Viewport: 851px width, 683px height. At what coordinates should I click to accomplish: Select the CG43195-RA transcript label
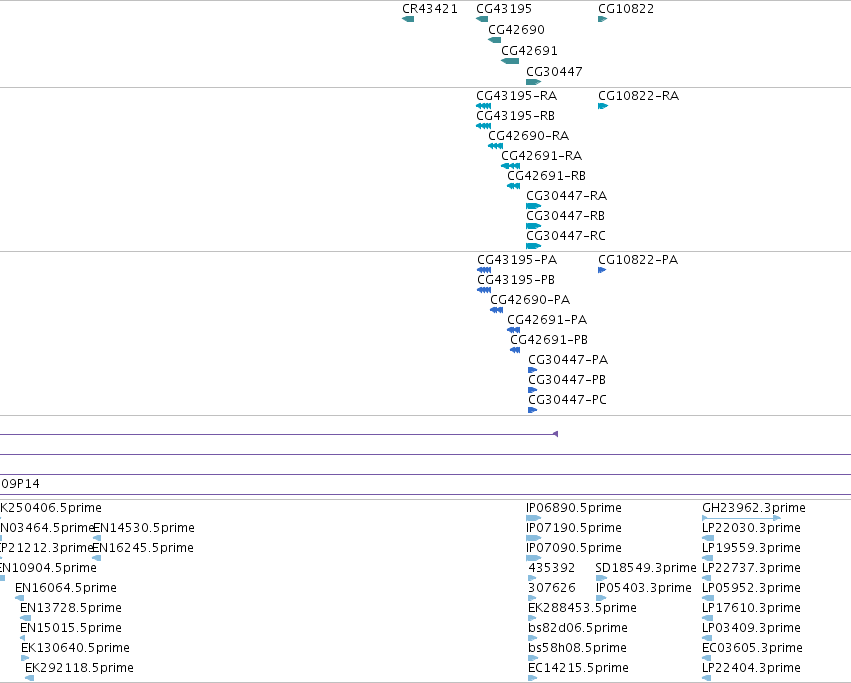pyautogui.click(x=517, y=96)
